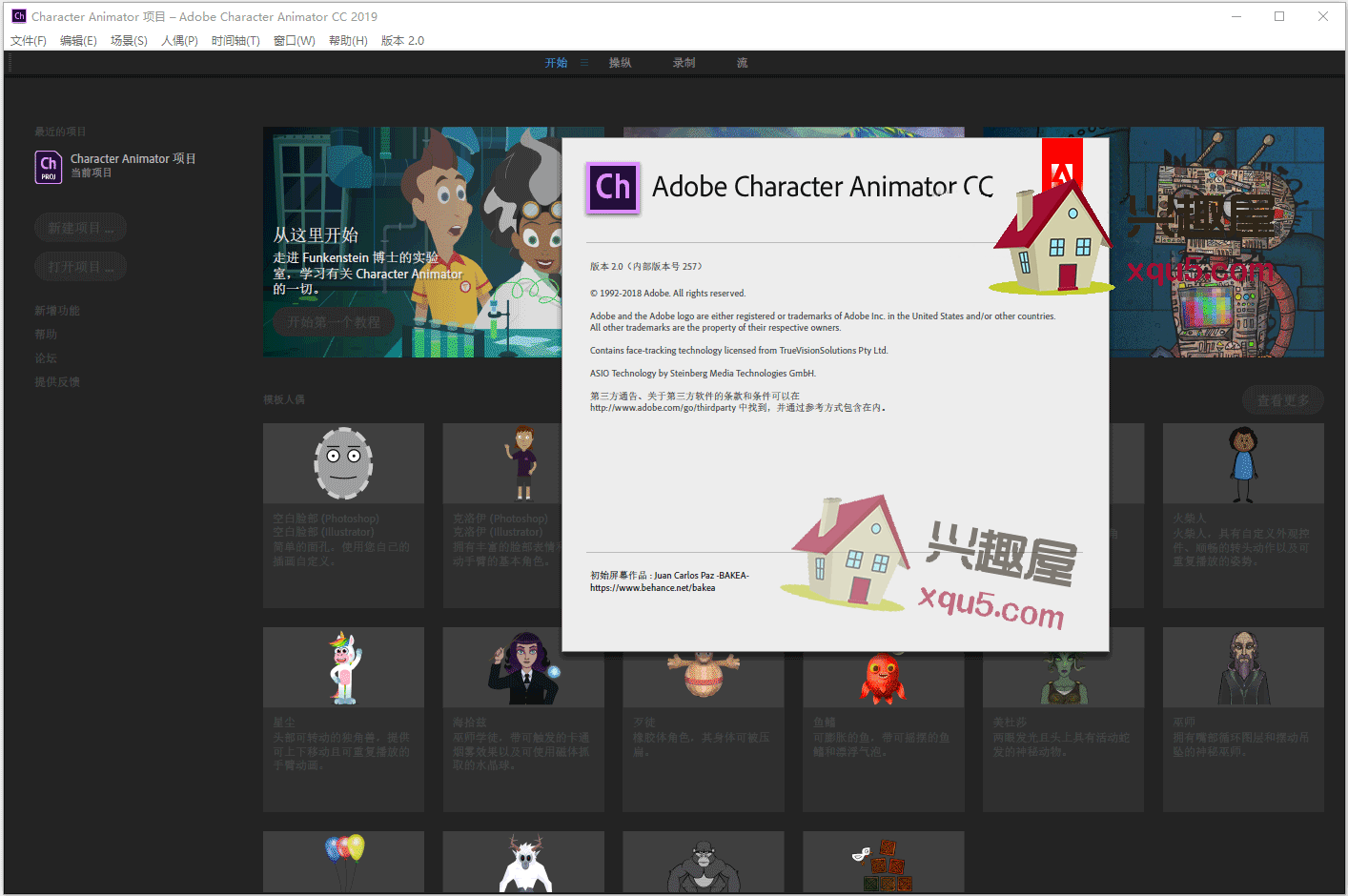Switch to the 操纵 workspace tab
The height and width of the screenshot is (896, 1348).
620,63
